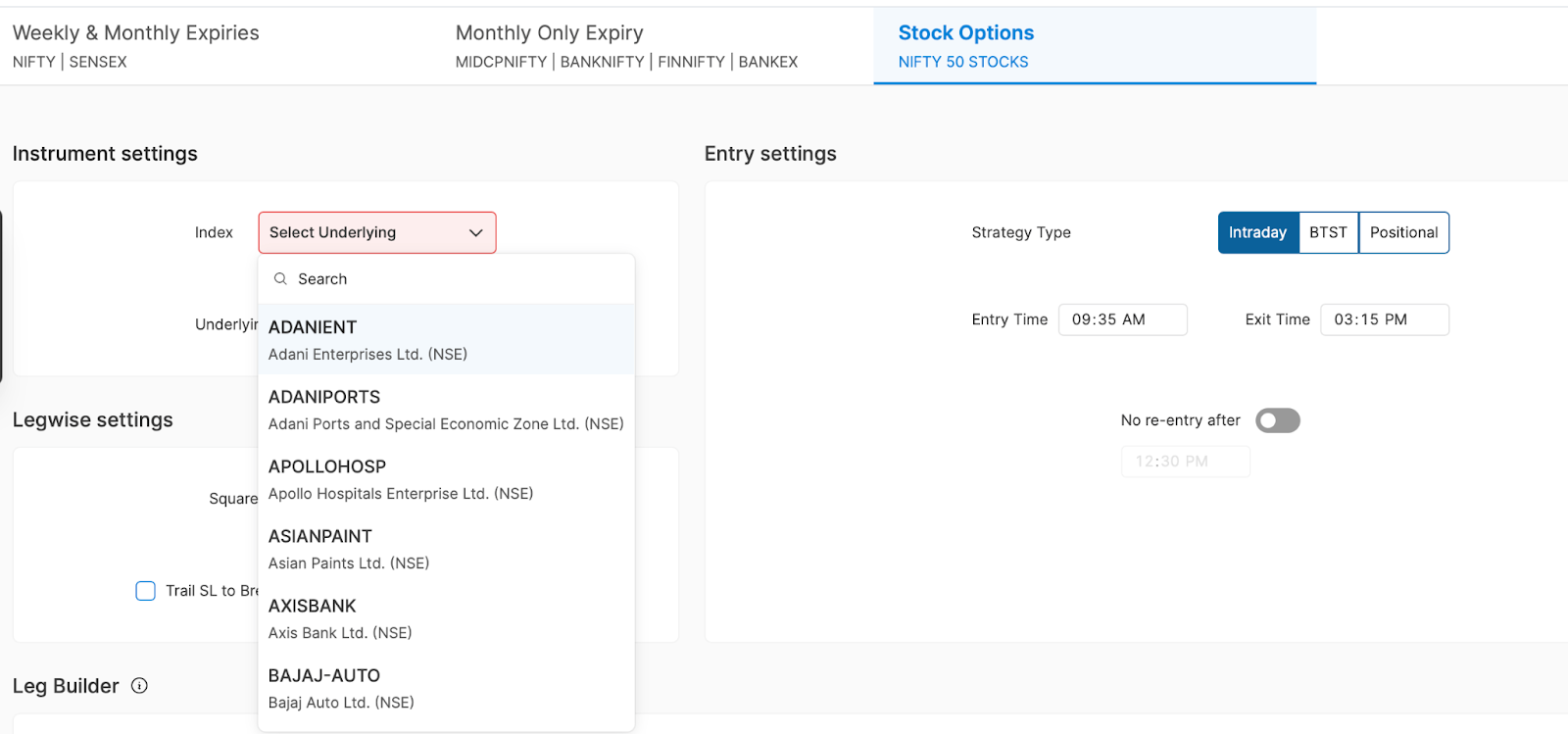Edit the Entry Time 09:35 AM field
This screenshot has width=1568, height=734.
click(x=1123, y=319)
